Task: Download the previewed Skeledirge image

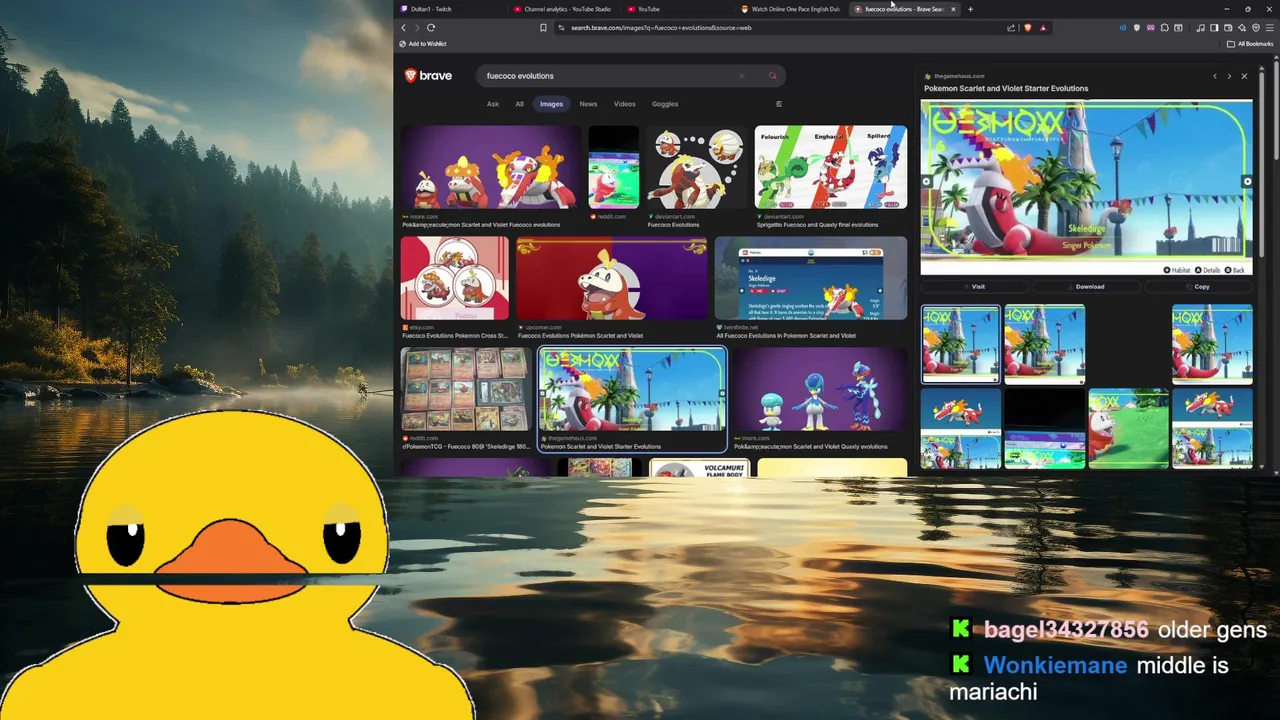Action: 1087,287
